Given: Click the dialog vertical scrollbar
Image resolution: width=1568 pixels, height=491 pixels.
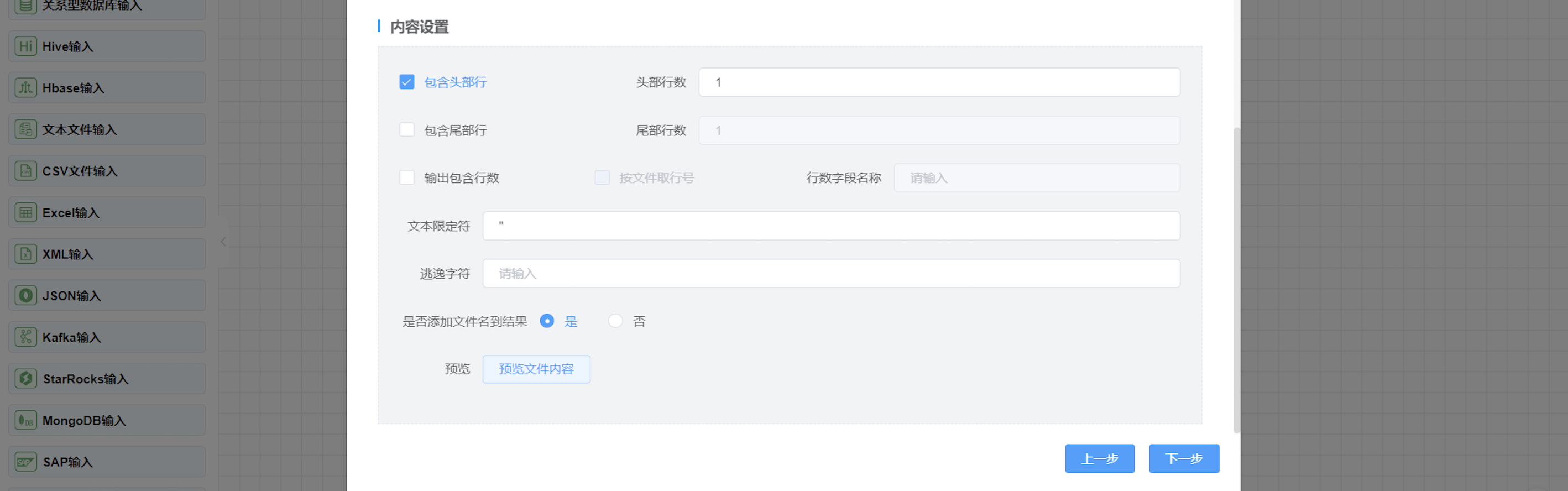Looking at the screenshot, I should pyautogui.click(x=1236, y=280).
